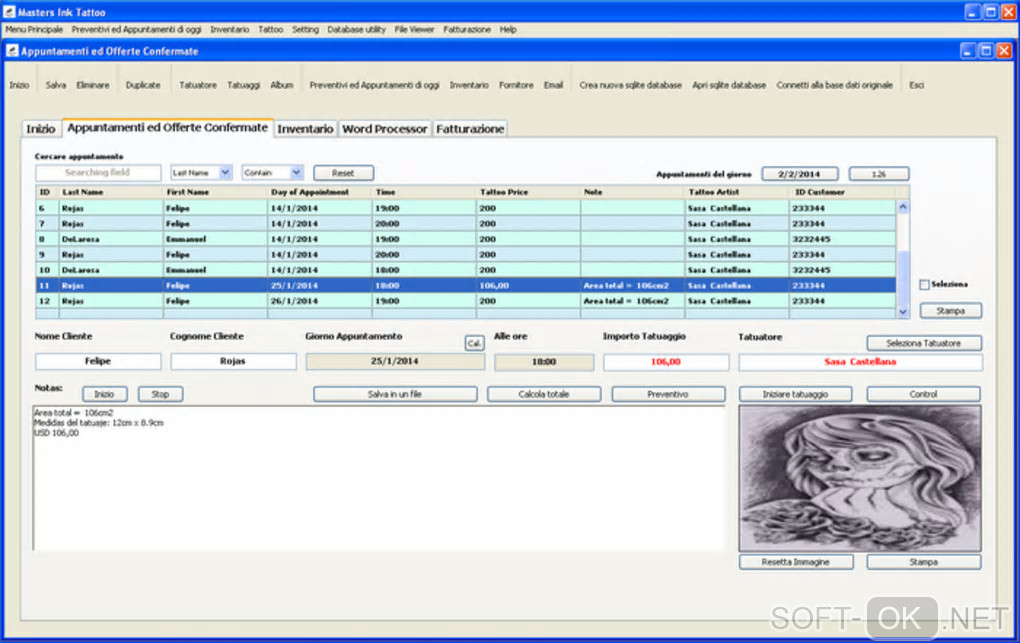
Task: Switch to the Inizio tab
Action: point(40,129)
